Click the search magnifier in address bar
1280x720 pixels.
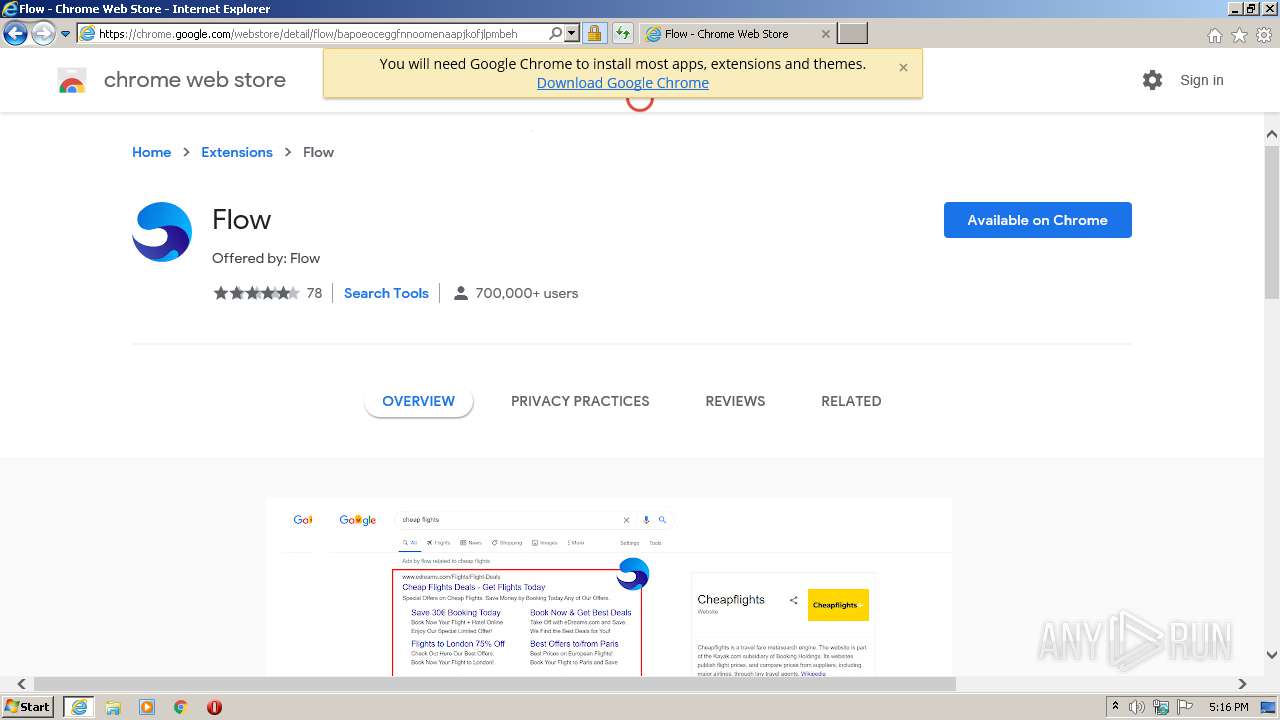point(556,33)
